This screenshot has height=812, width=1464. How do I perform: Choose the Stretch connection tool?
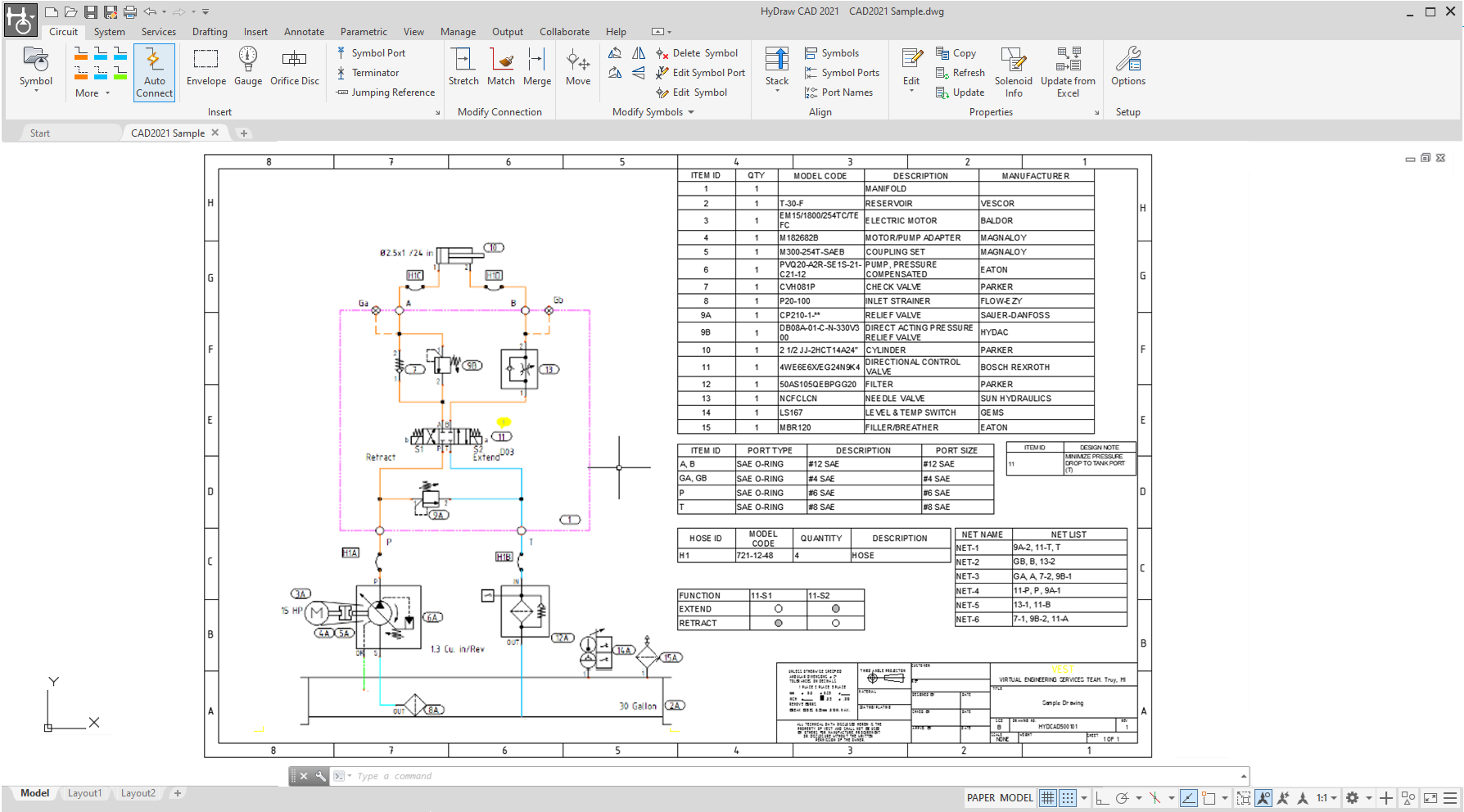tap(463, 66)
